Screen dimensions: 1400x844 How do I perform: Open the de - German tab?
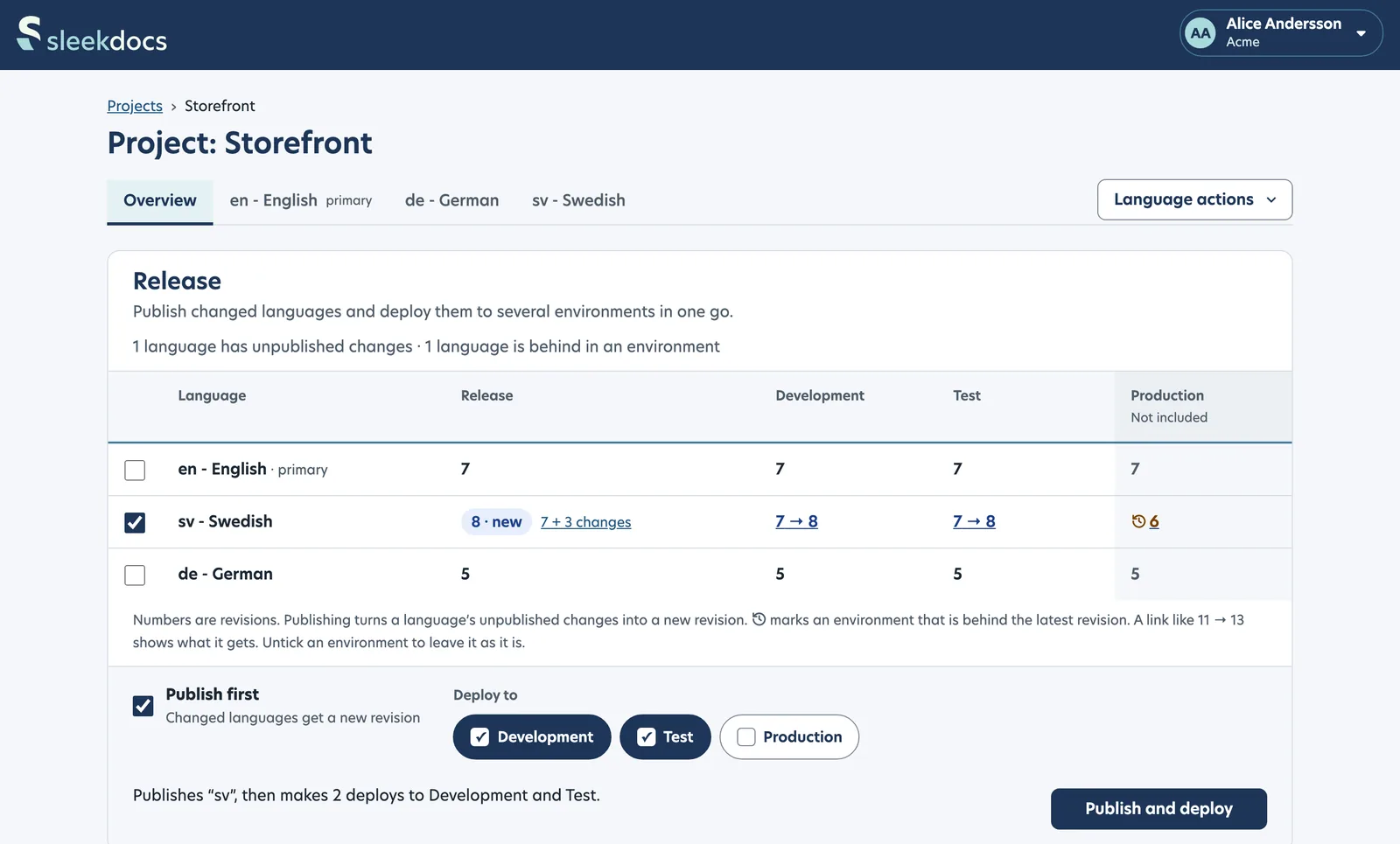coord(451,200)
